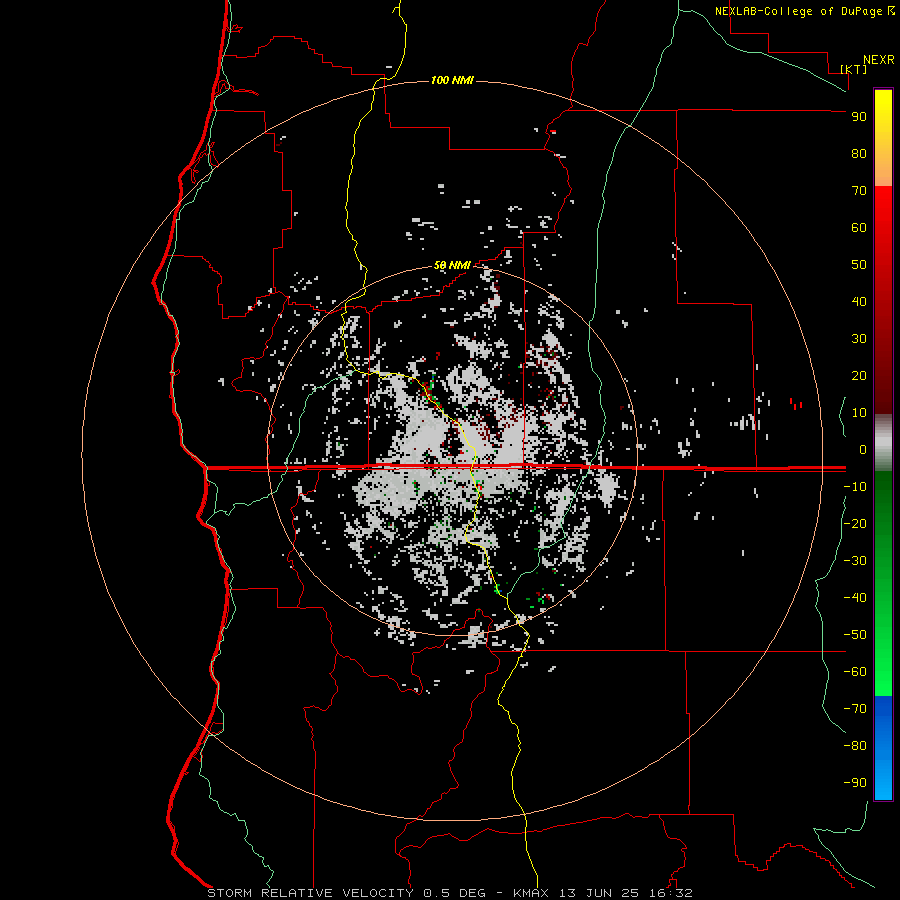Click the 70 value on the velocity scale
900x900 pixels.
(859, 191)
